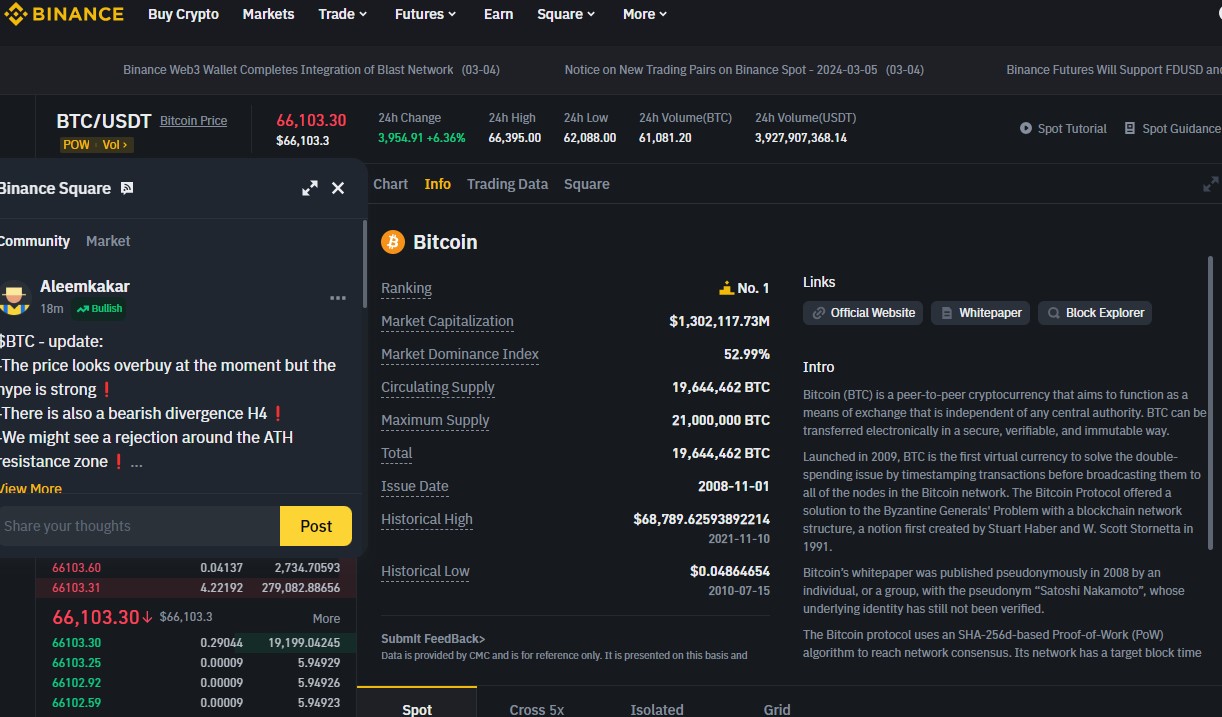Click the Issue Date label

point(415,486)
